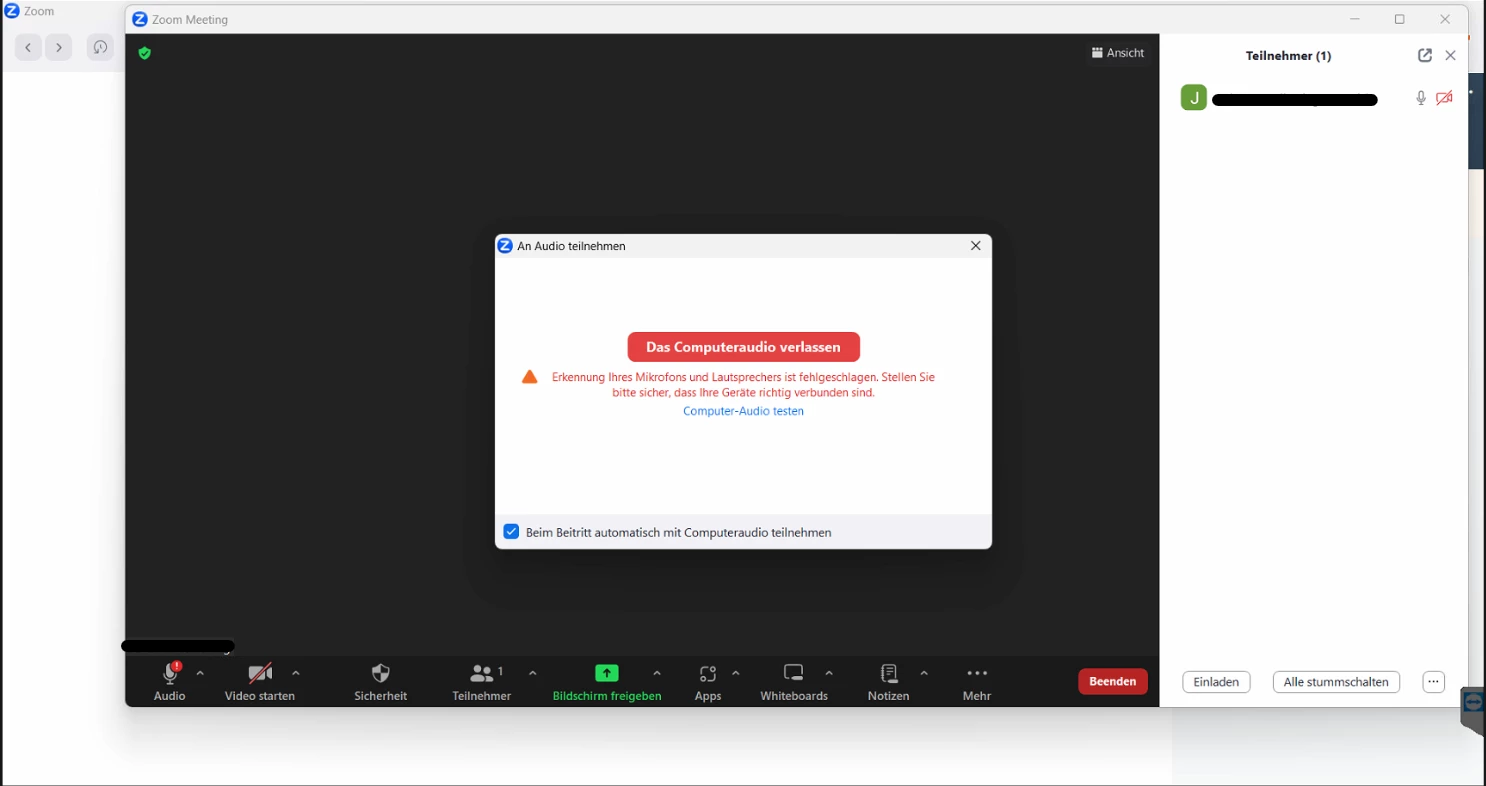Click the green Bildschirm freigeben icon
This screenshot has width=1486, height=786.
tap(607, 673)
